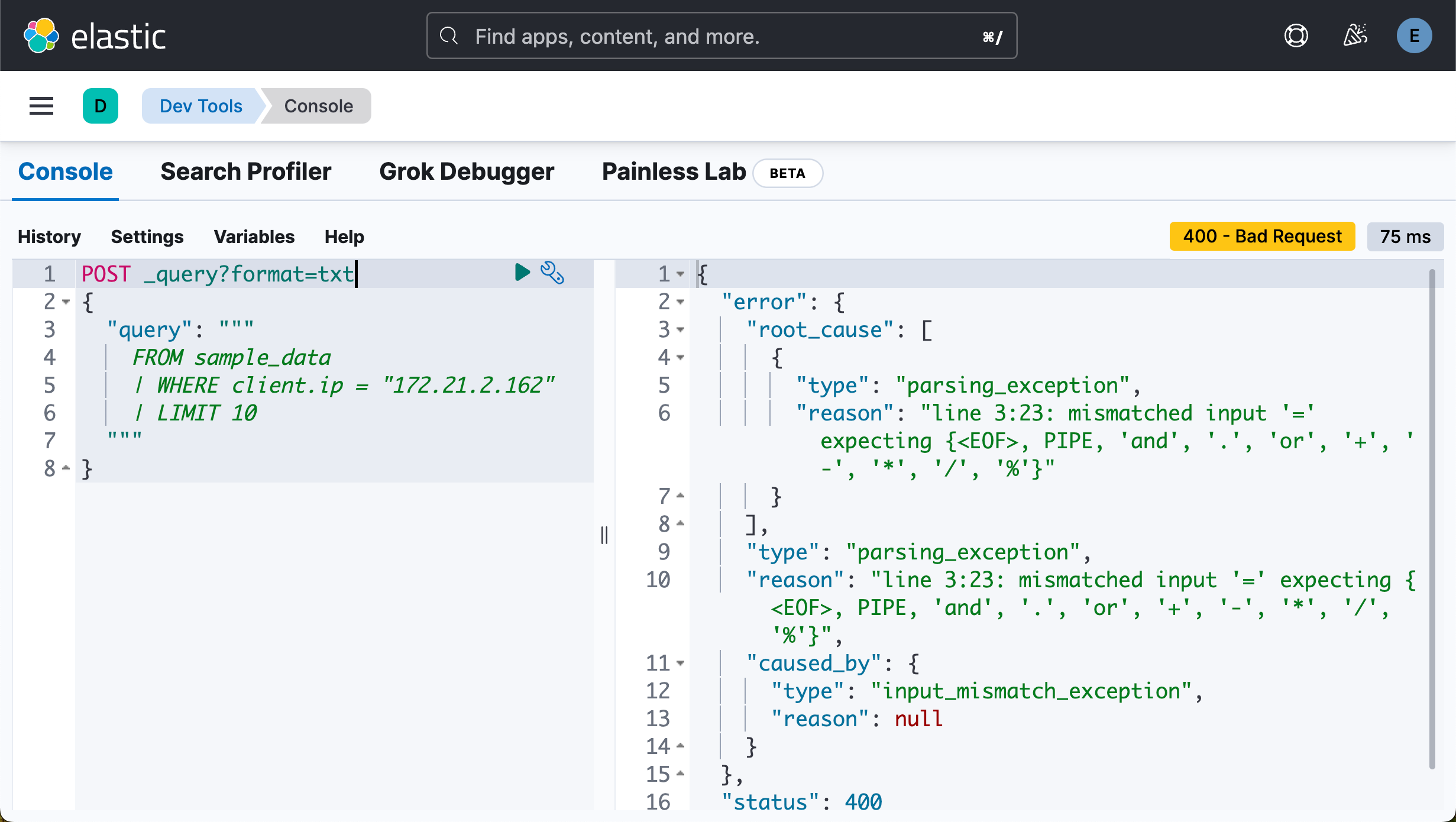Open the help lifebuoy icon
The image size is (1456, 822).
pos(1296,36)
